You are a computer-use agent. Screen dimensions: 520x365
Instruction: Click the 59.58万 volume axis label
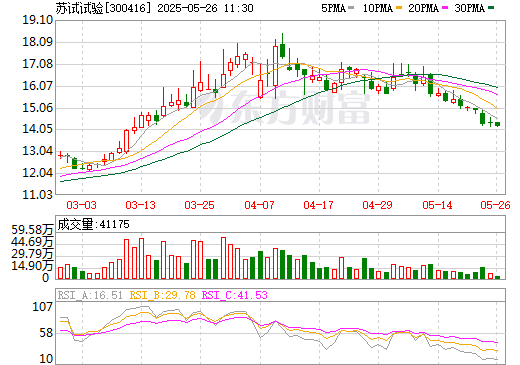pos(32,230)
